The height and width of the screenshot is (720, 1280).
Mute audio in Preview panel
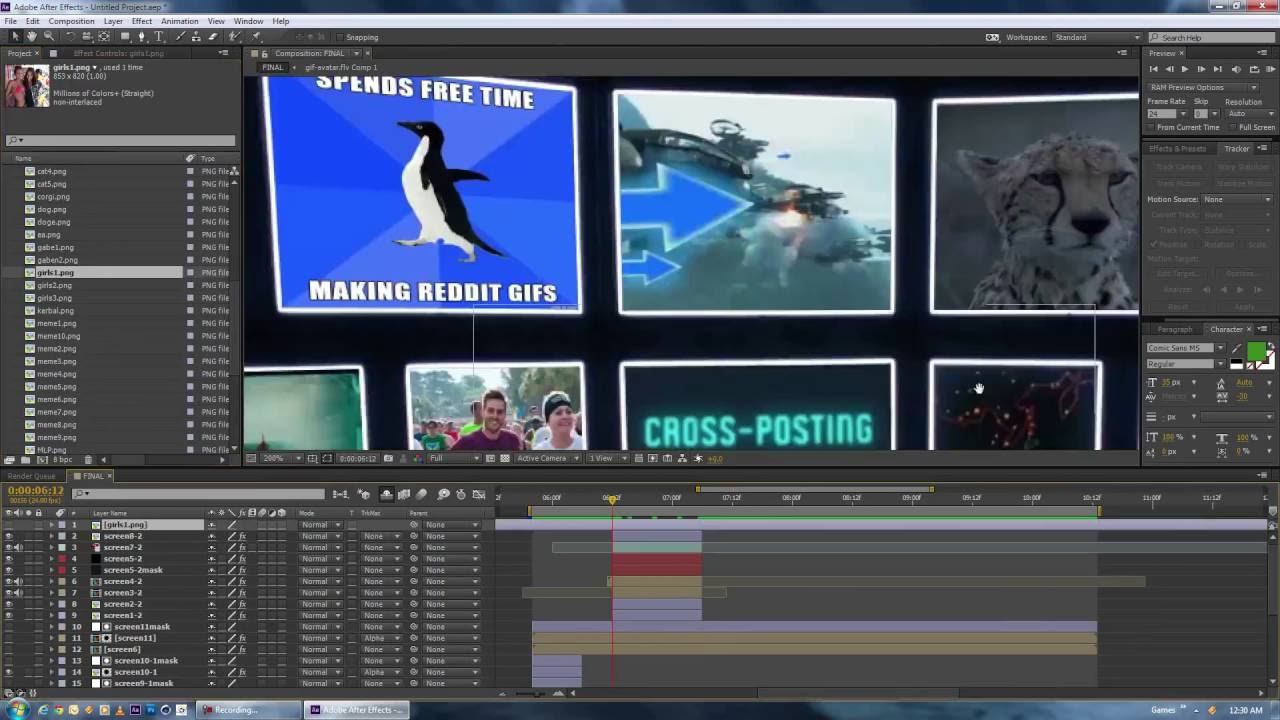coord(1236,69)
